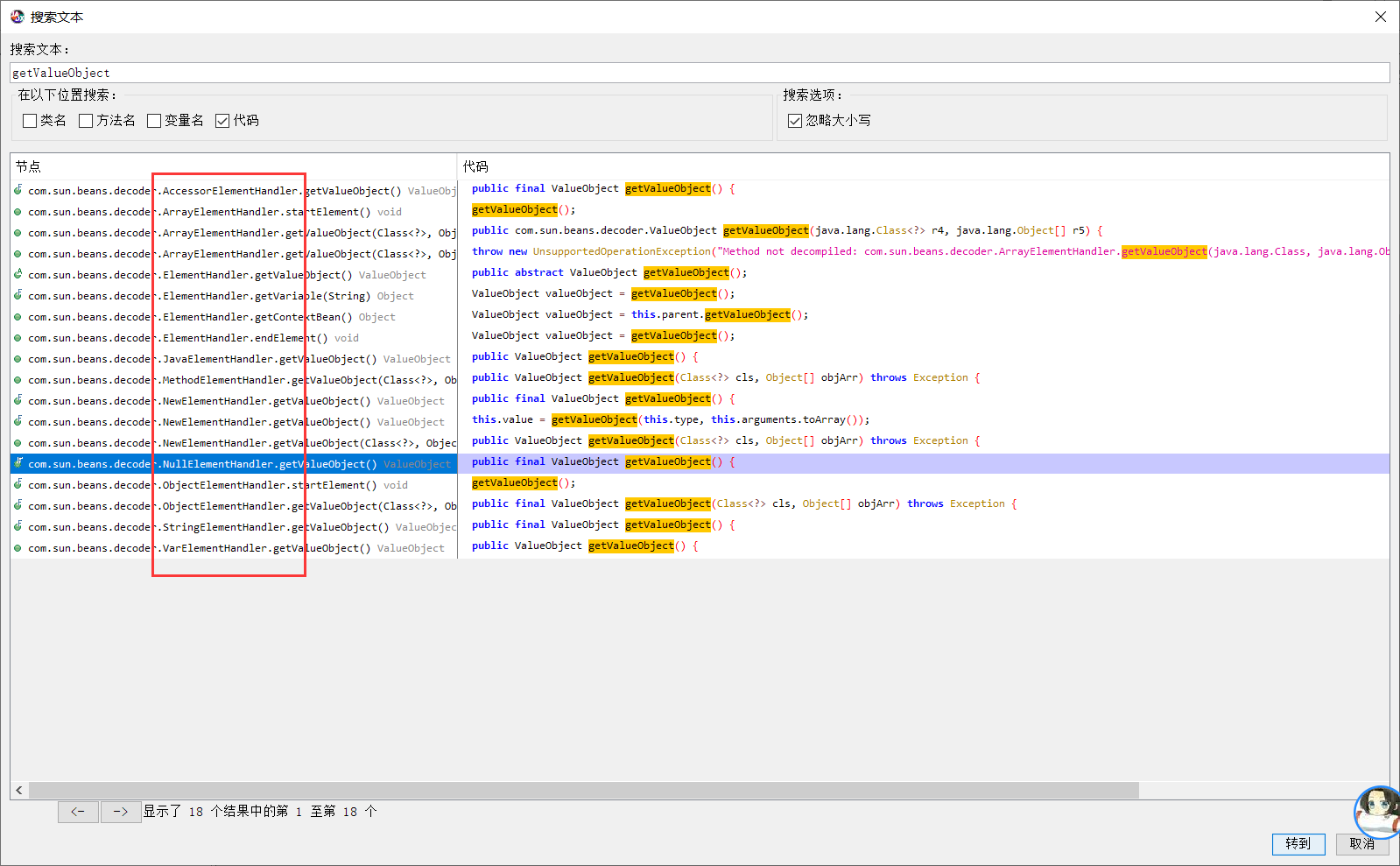Click icon beside StringElementHandler.getValueObject row

(x=18, y=526)
